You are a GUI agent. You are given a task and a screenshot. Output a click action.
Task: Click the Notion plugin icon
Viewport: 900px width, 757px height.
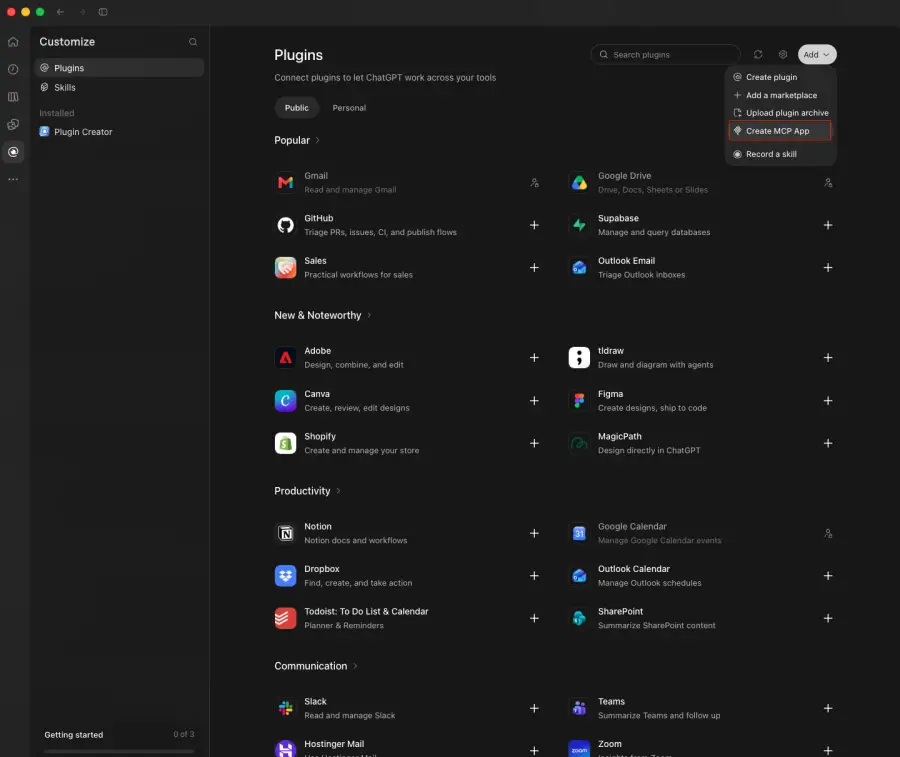[285, 533]
